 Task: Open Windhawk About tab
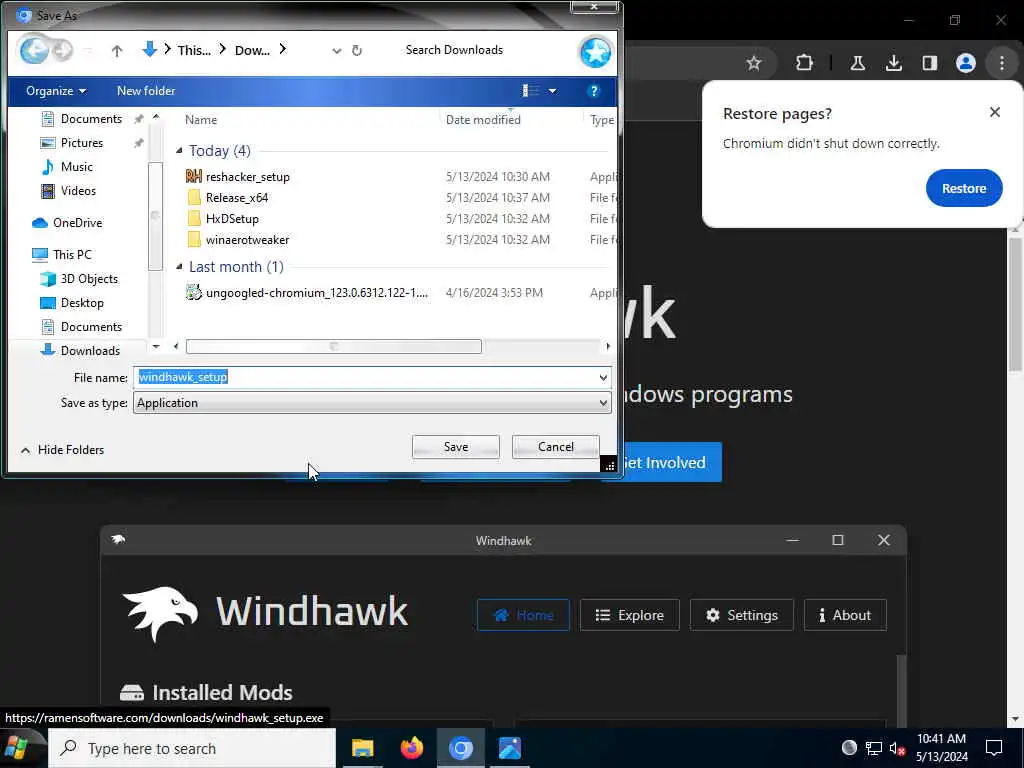point(845,615)
